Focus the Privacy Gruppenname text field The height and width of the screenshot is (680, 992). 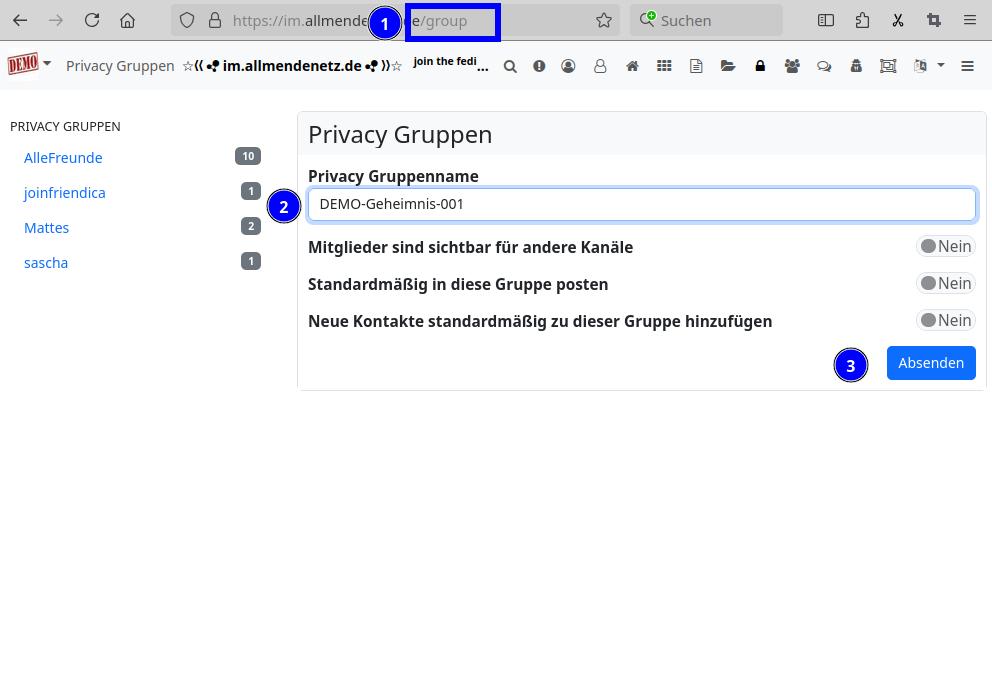(641, 204)
